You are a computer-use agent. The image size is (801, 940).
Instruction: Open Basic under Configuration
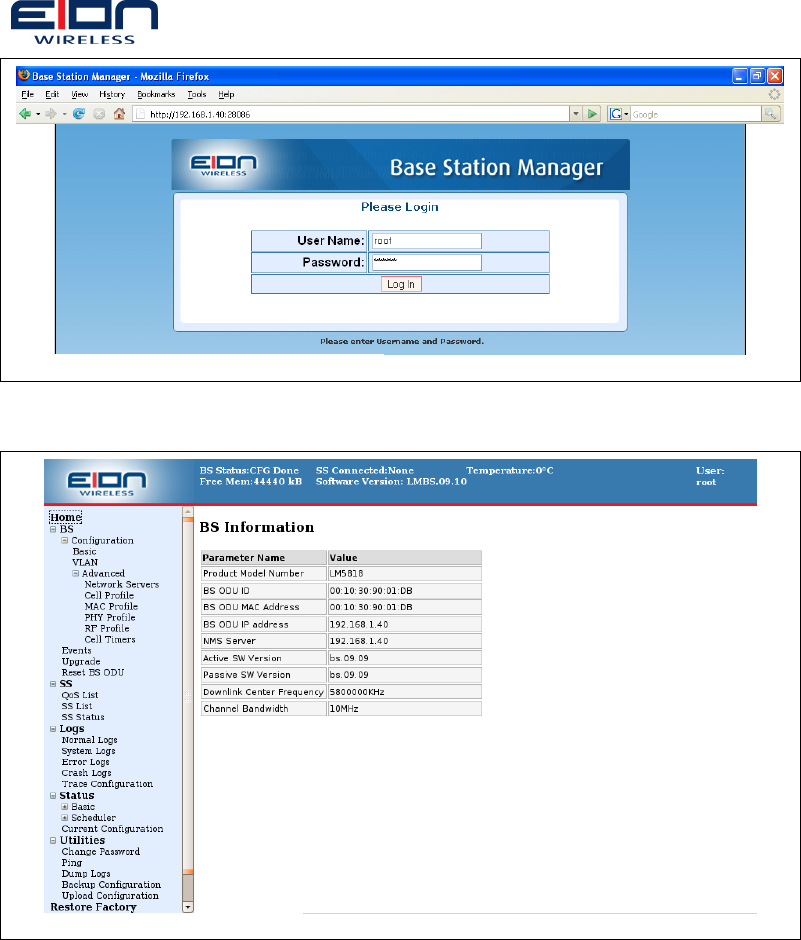(x=85, y=552)
